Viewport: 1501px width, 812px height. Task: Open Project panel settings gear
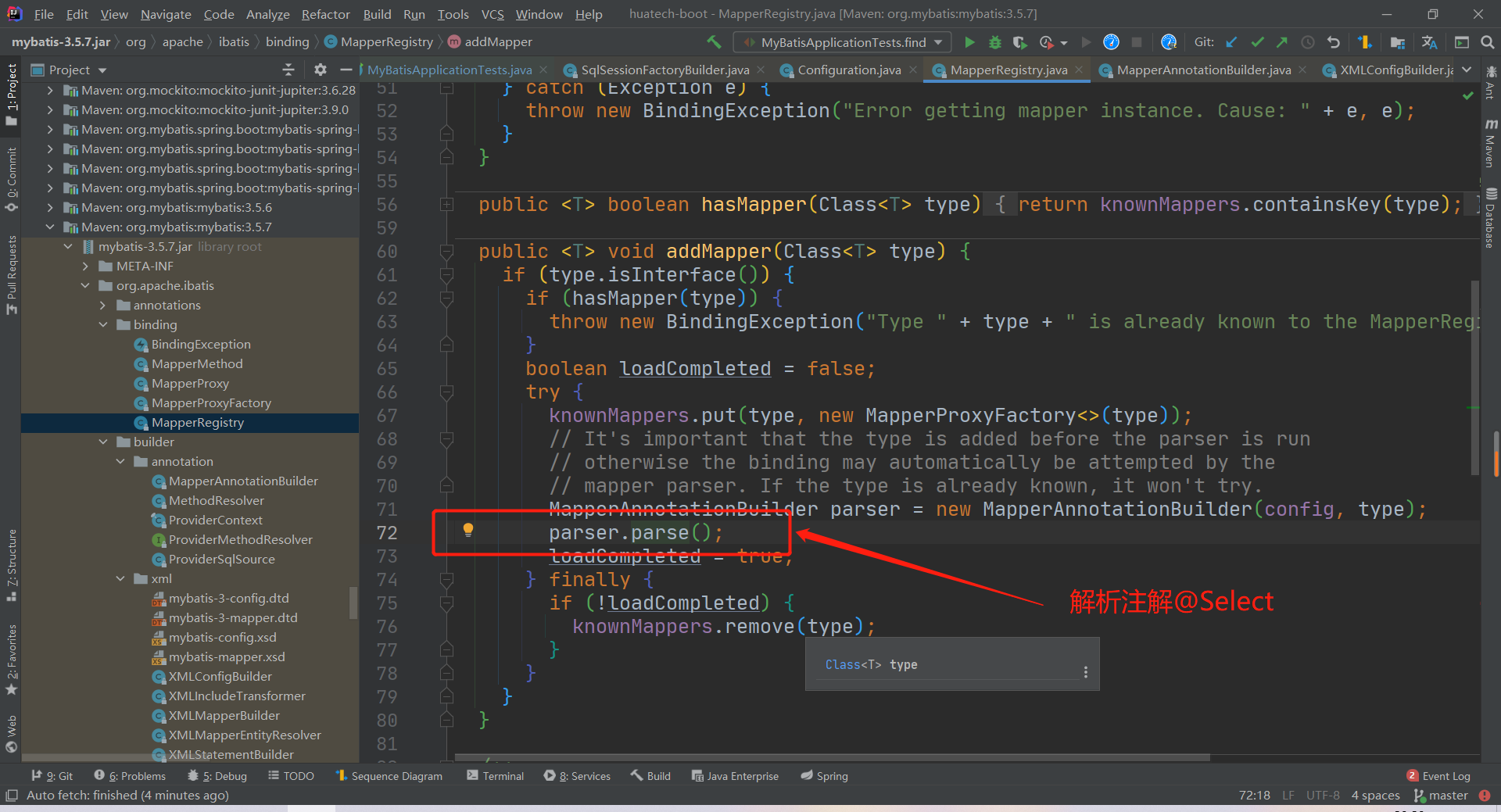pyautogui.click(x=321, y=70)
